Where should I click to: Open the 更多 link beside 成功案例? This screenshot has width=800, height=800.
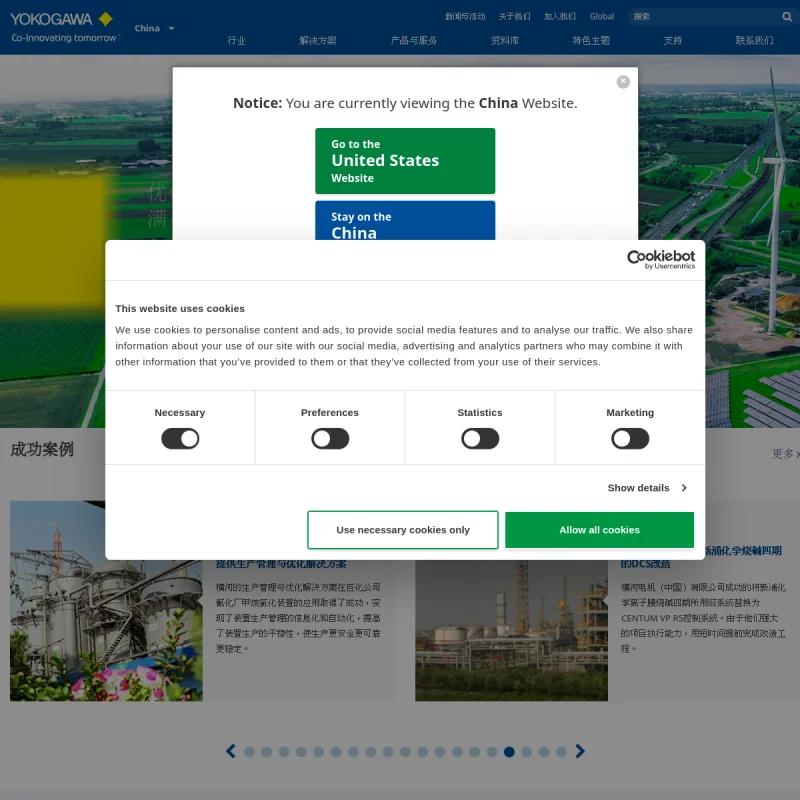tap(786, 454)
